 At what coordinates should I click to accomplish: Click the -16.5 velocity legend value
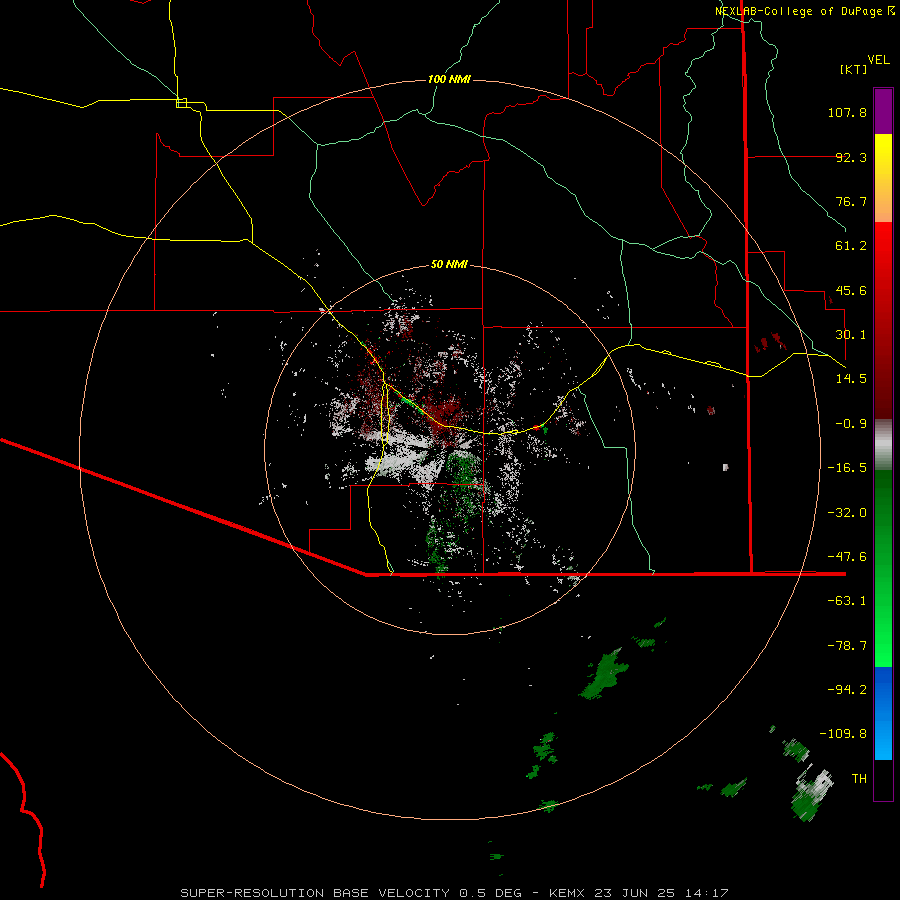tap(847, 468)
